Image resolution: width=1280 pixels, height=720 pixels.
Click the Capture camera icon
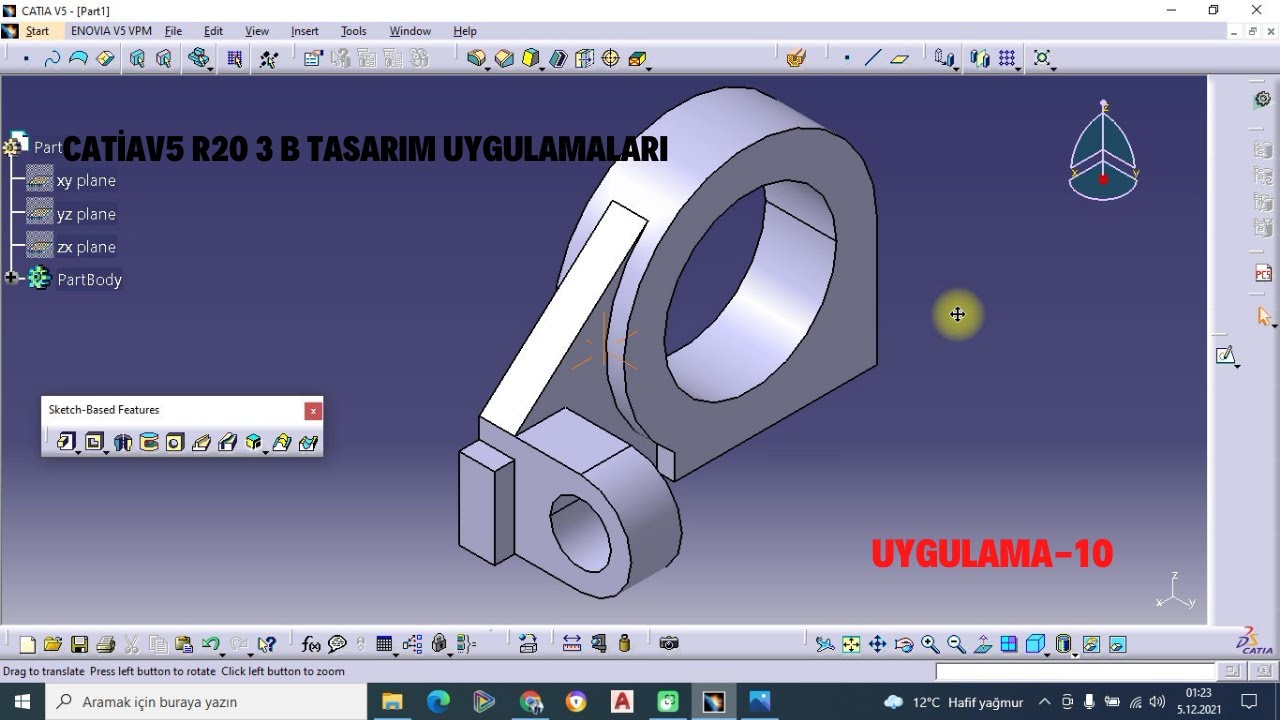click(669, 644)
